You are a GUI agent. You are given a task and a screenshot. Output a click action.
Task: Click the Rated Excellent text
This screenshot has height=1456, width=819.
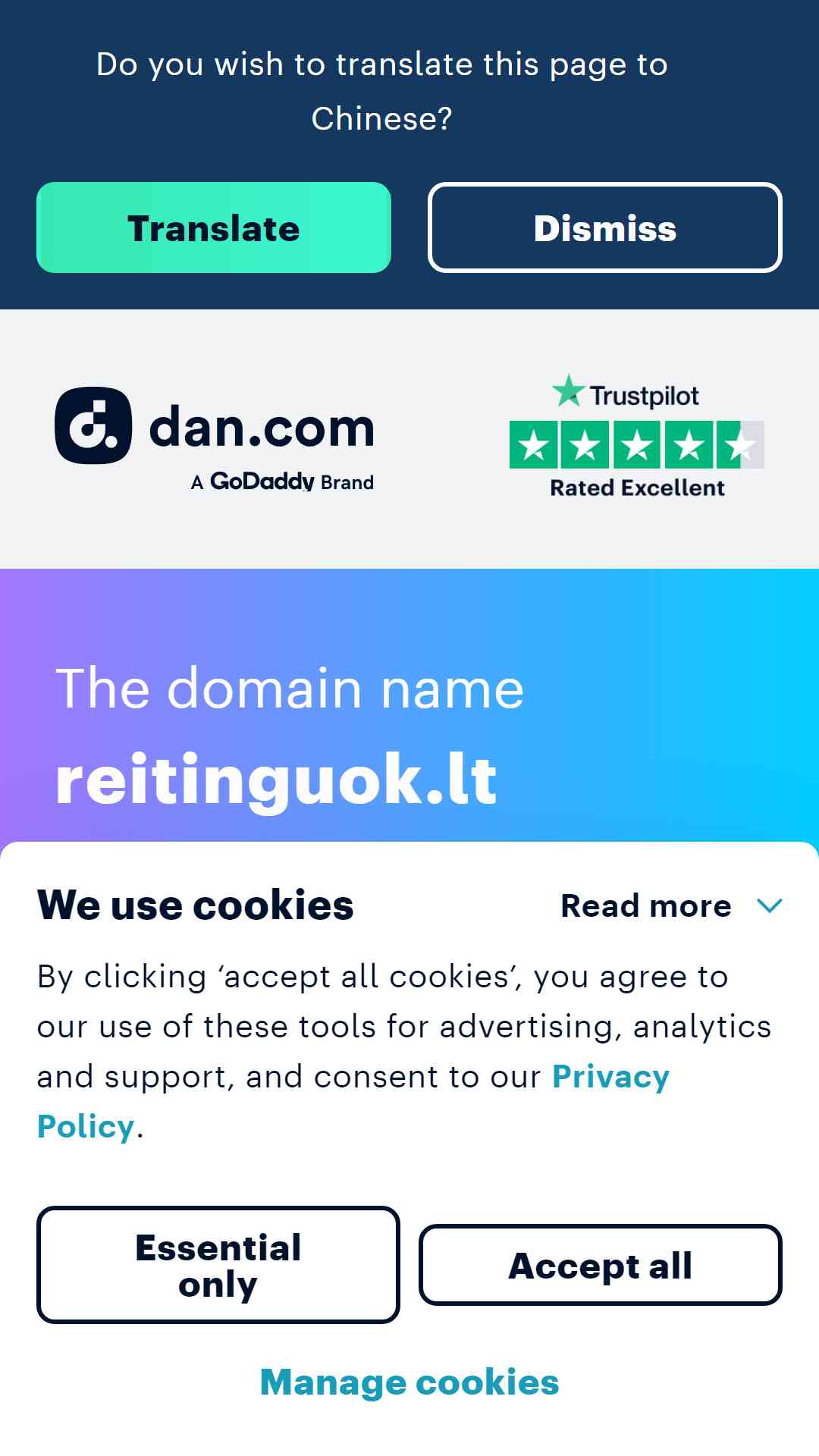tap(637, 488)
